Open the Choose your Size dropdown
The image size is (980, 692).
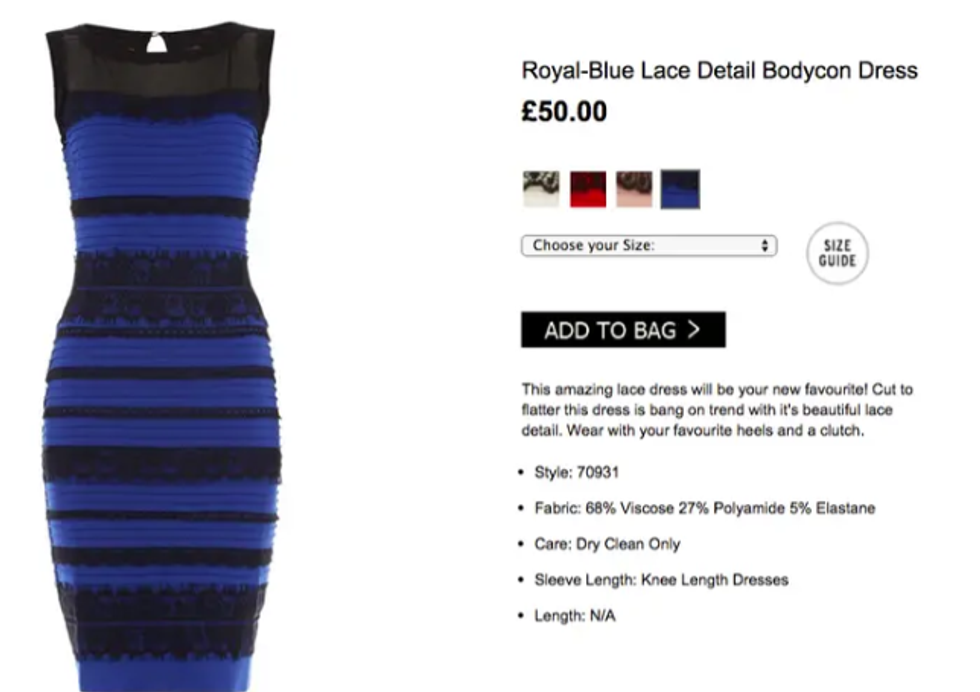coord(649,246)
